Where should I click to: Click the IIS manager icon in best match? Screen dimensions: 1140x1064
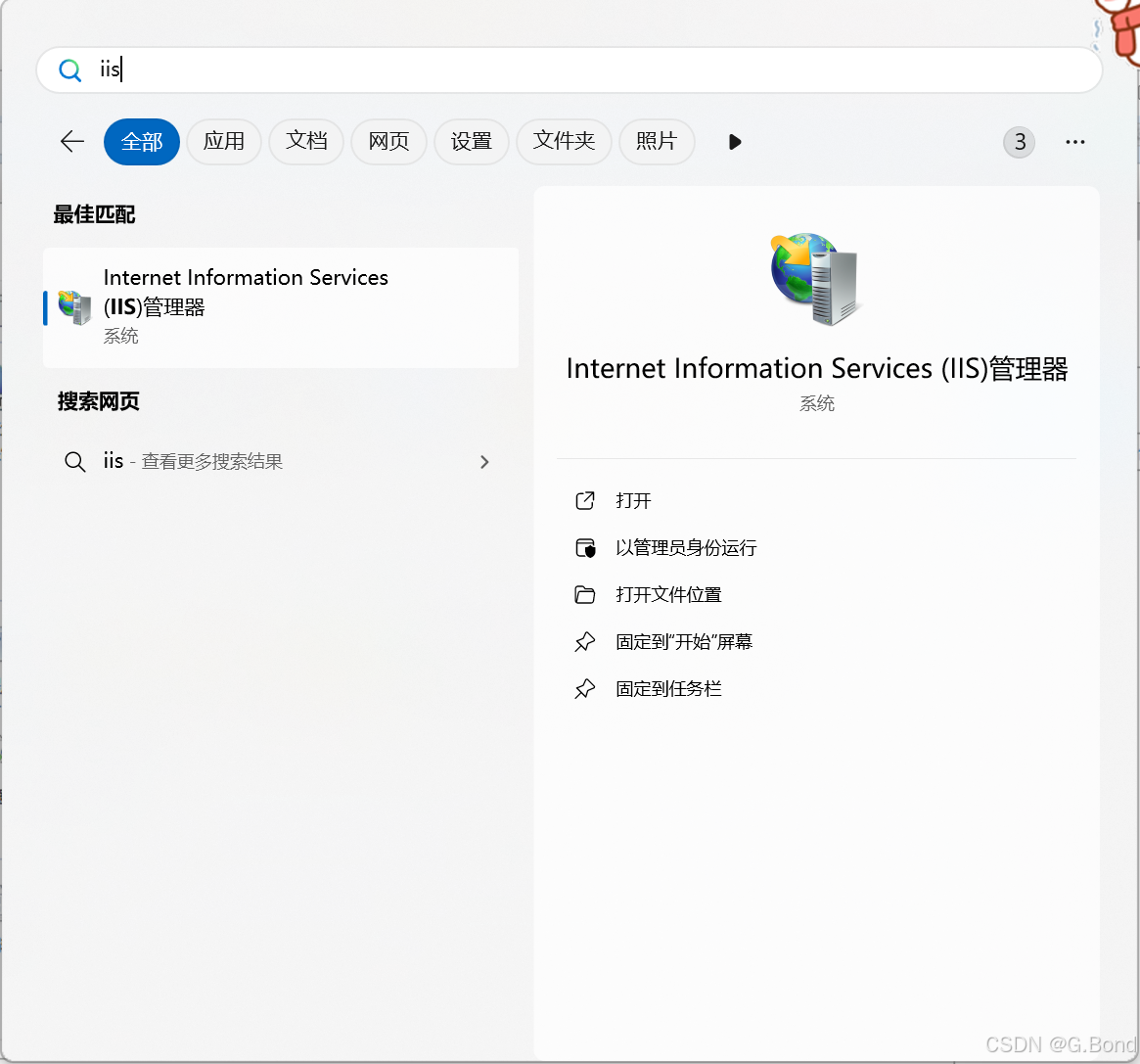point(75,307)
